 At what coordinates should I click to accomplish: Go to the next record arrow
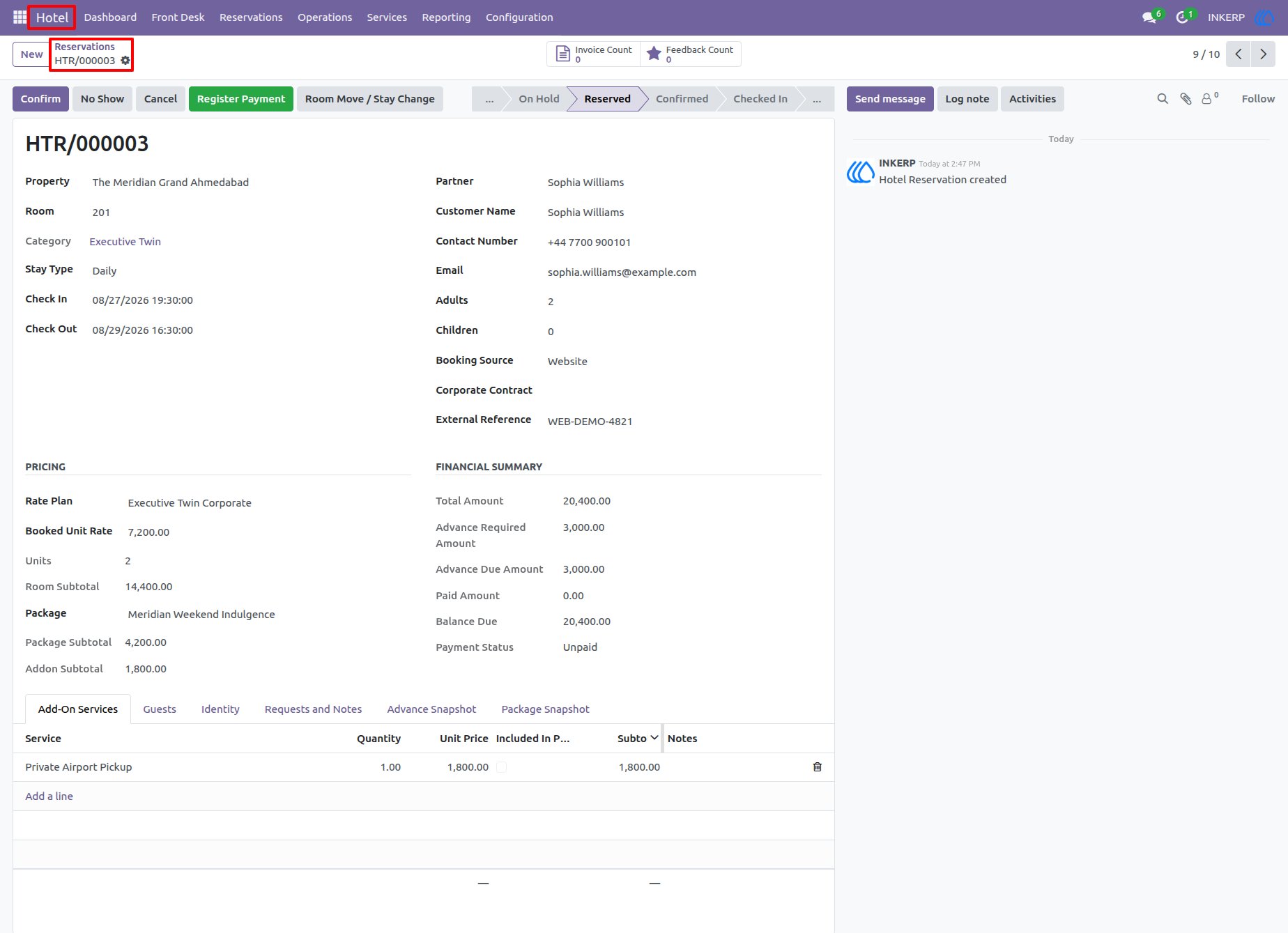pos(1263,54)
